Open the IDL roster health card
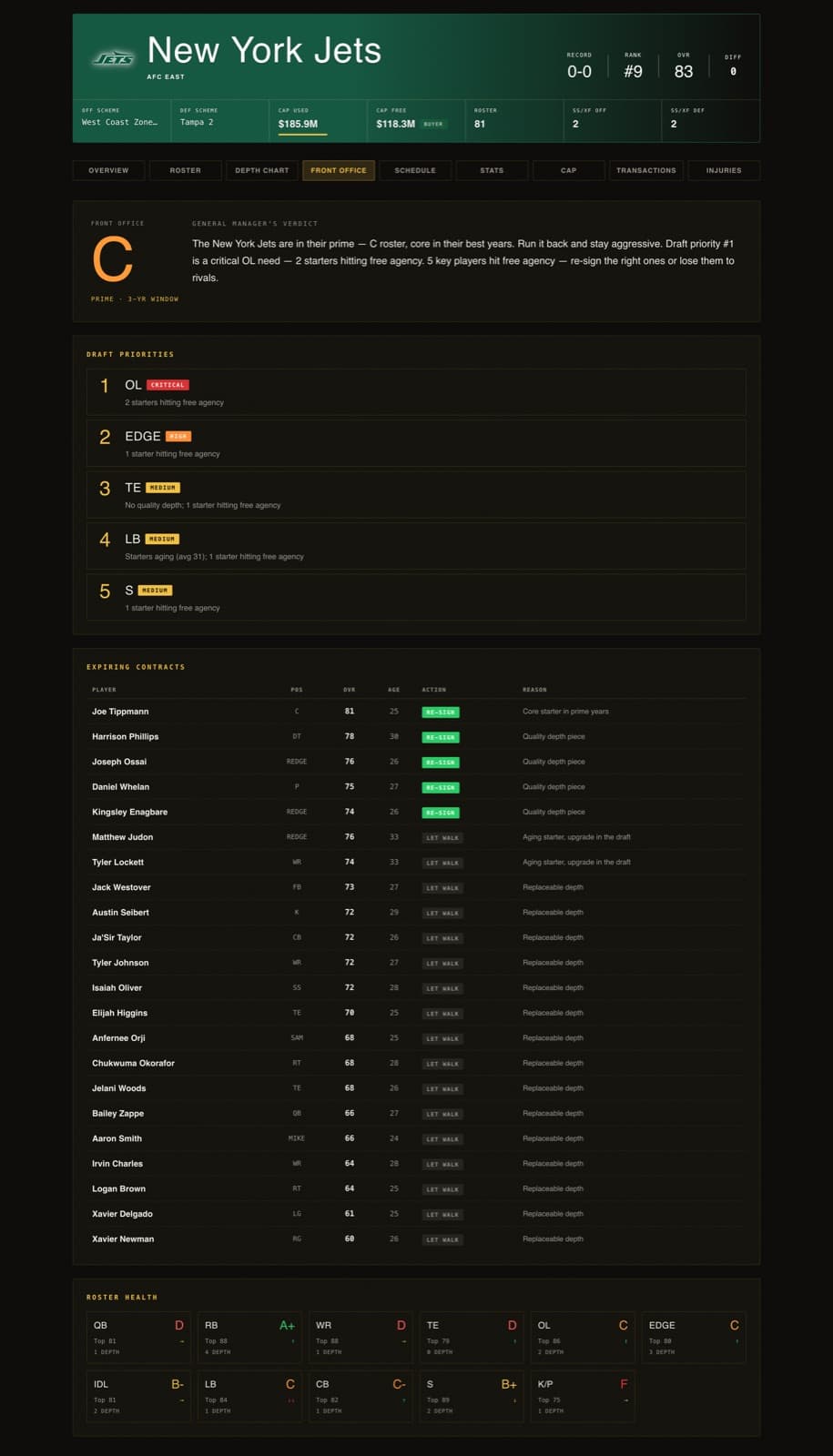The height and width of the screenshot is (1456, 833). pyautogui.click(x=139, y=1397)
